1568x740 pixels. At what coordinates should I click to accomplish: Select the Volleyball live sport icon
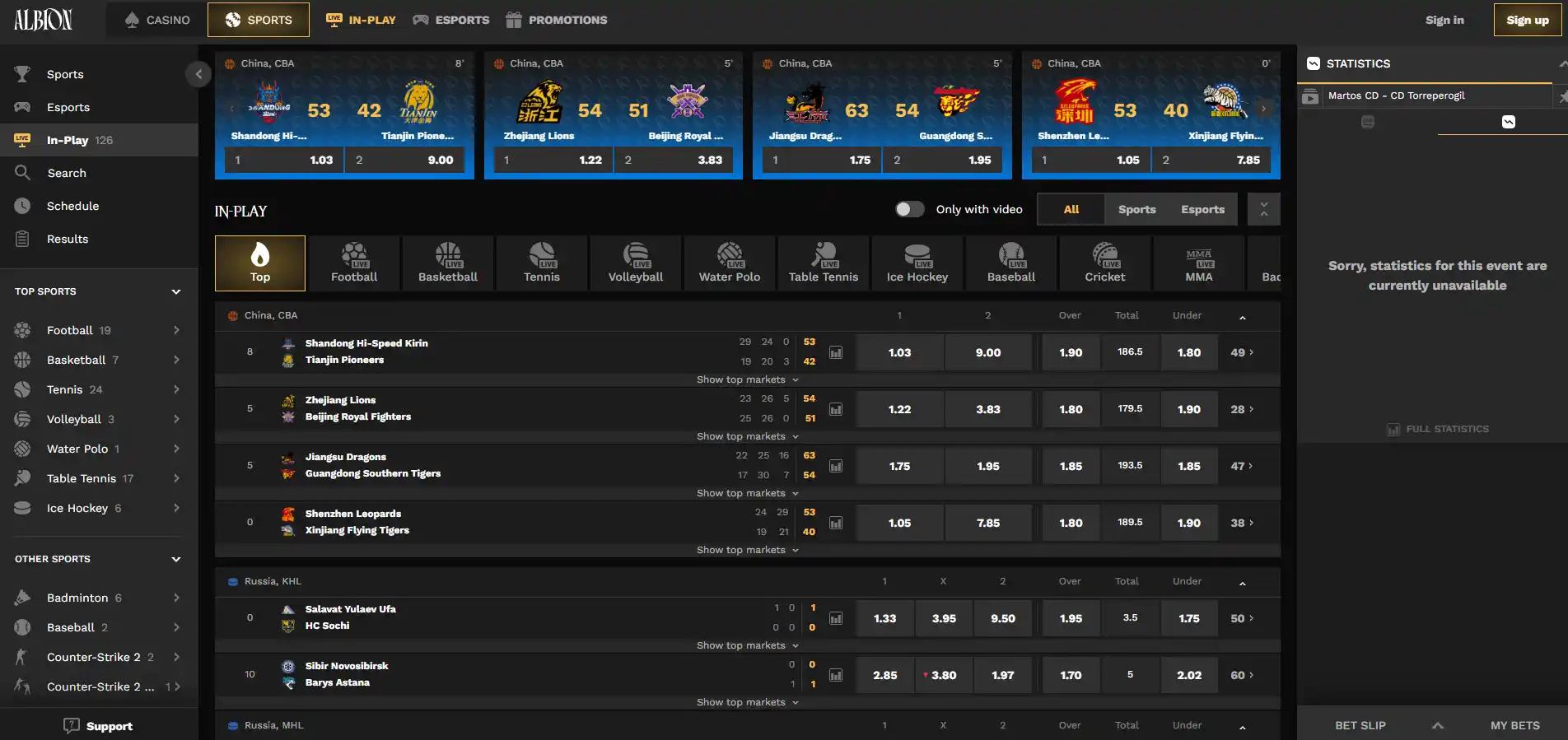[636, 263]
